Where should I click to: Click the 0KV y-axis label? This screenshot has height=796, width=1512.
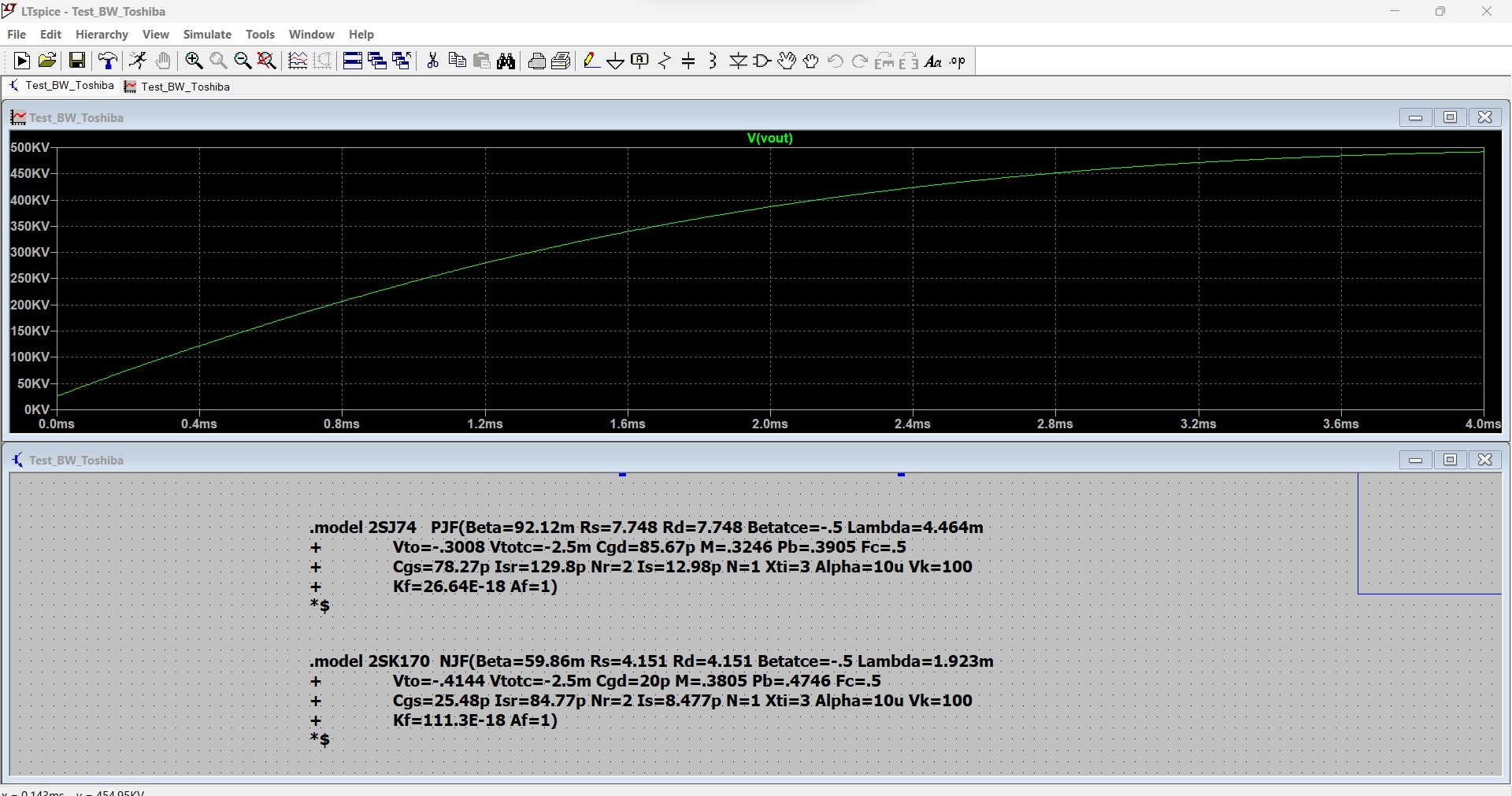tap(37, 409)
